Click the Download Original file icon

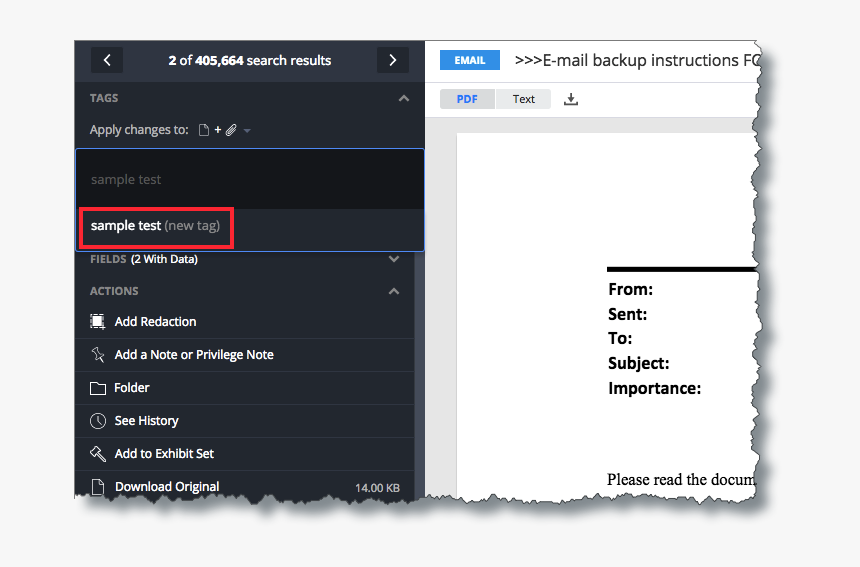click(98, 487)
